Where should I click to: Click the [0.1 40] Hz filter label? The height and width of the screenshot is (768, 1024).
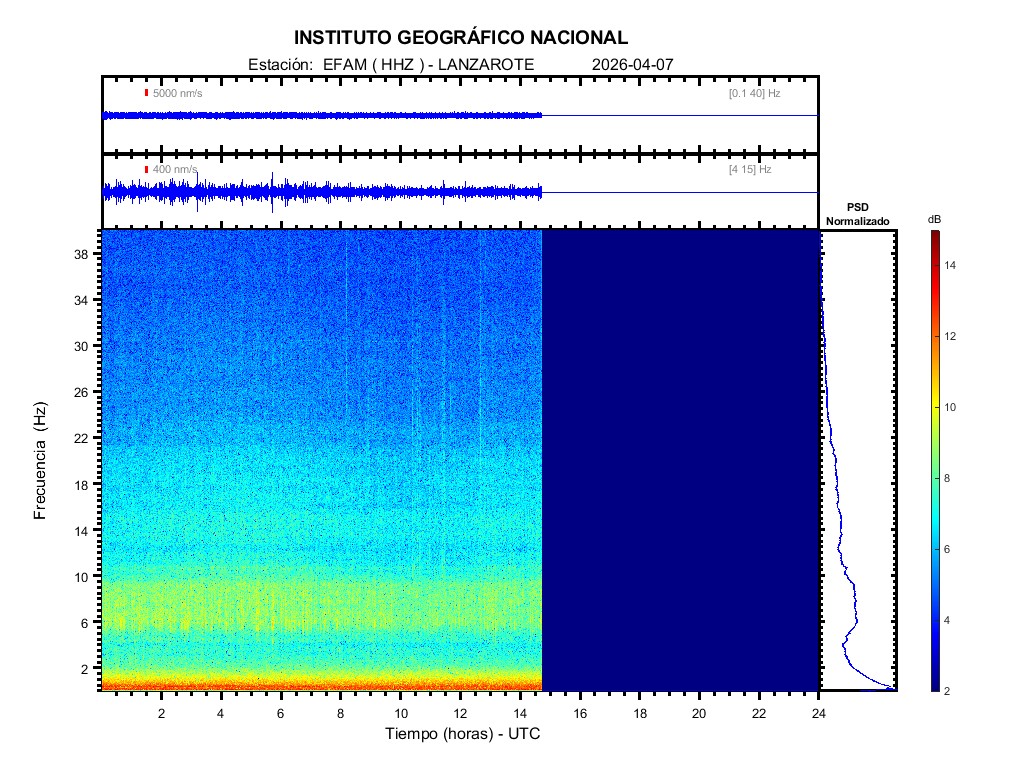[754, 93]
